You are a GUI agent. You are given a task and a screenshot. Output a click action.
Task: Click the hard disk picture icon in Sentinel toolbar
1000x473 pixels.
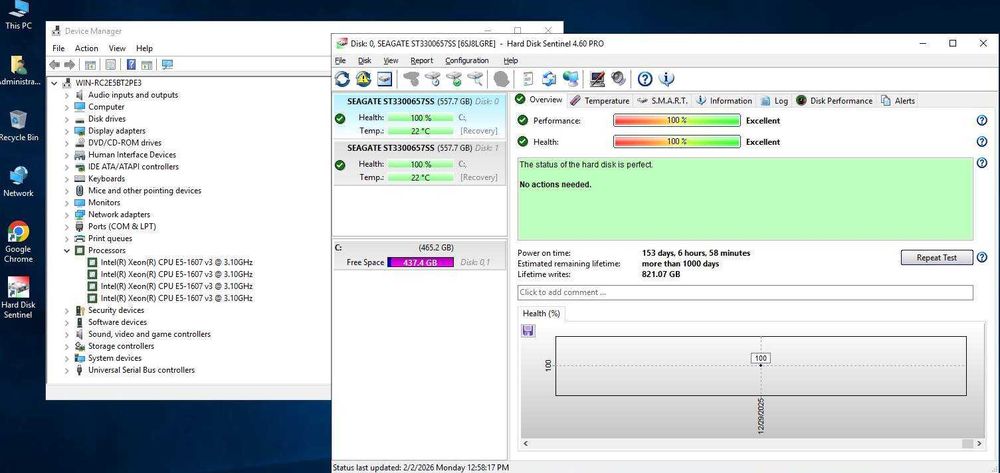tap(384, 78)
